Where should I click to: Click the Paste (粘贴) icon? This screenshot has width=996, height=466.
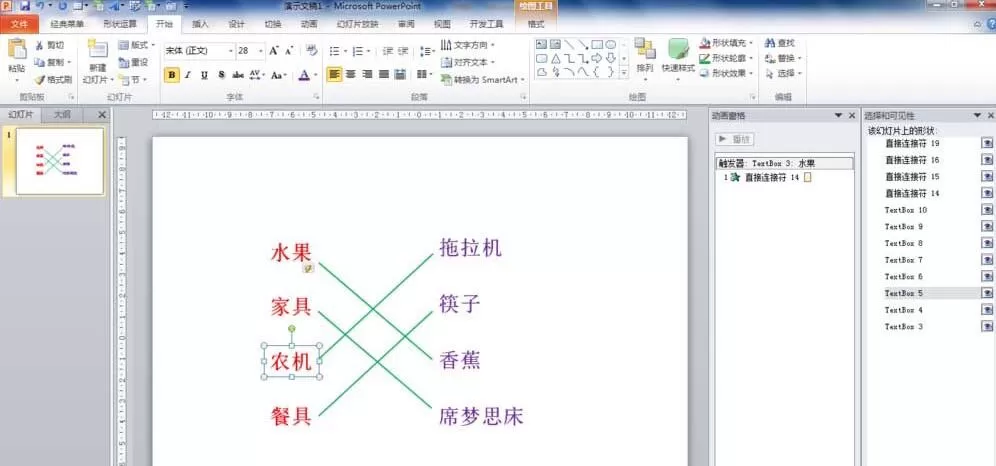(17, 50)
